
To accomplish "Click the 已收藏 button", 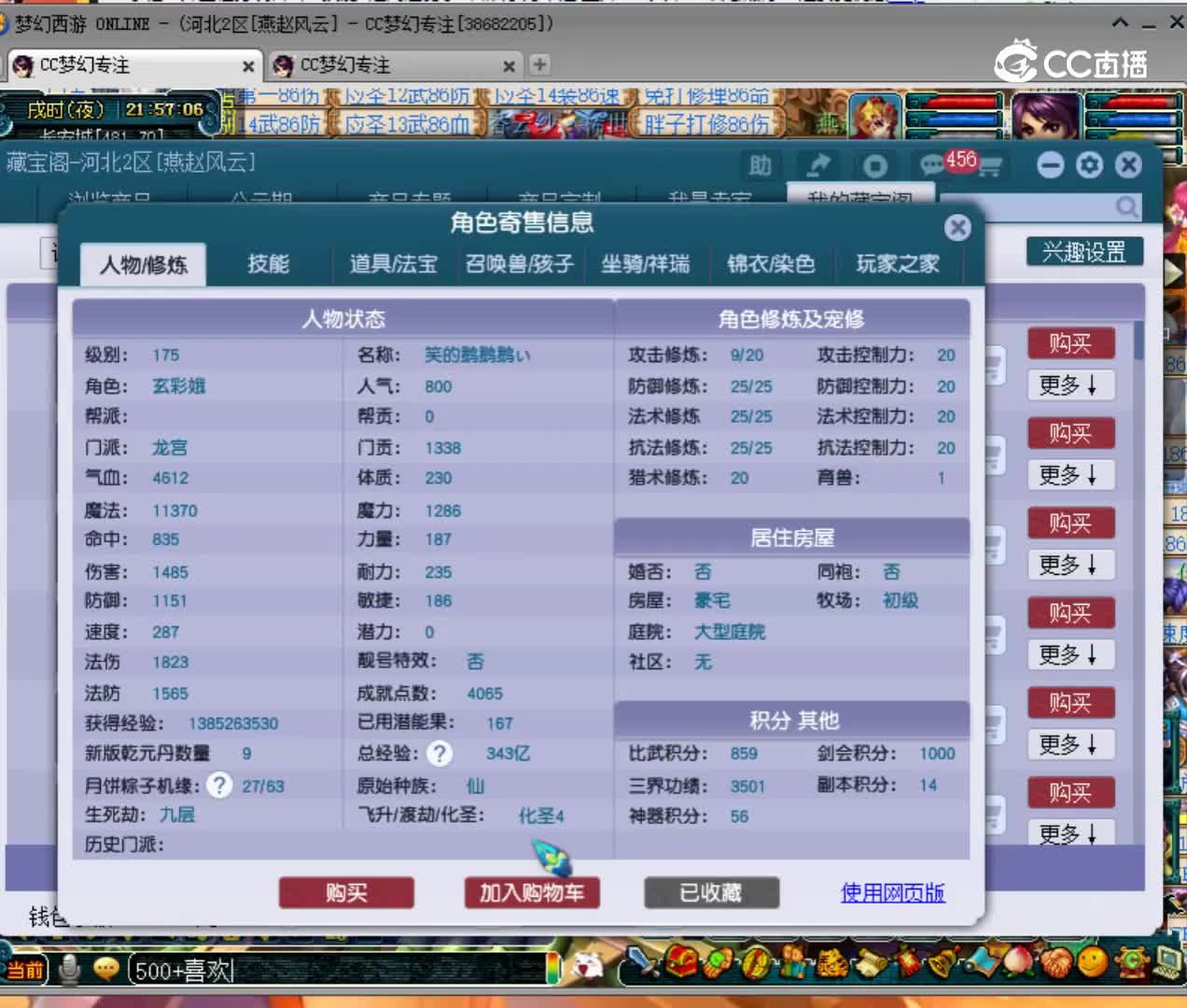I will pyautogui.click(x=711, y=893).
